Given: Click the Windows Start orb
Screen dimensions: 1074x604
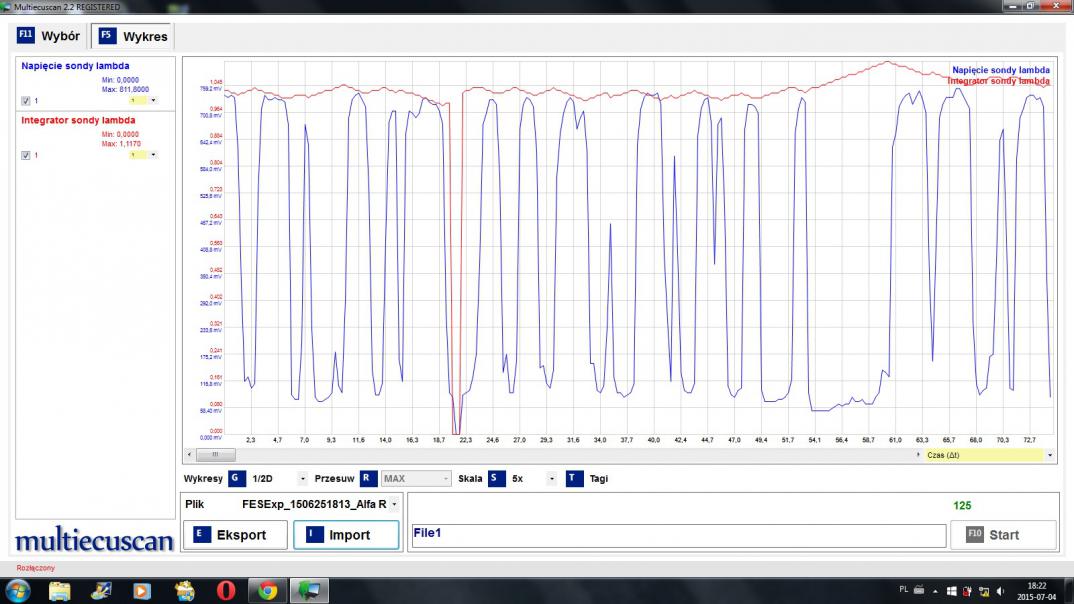Looking at the screenshot, I should tap(18, 591).
